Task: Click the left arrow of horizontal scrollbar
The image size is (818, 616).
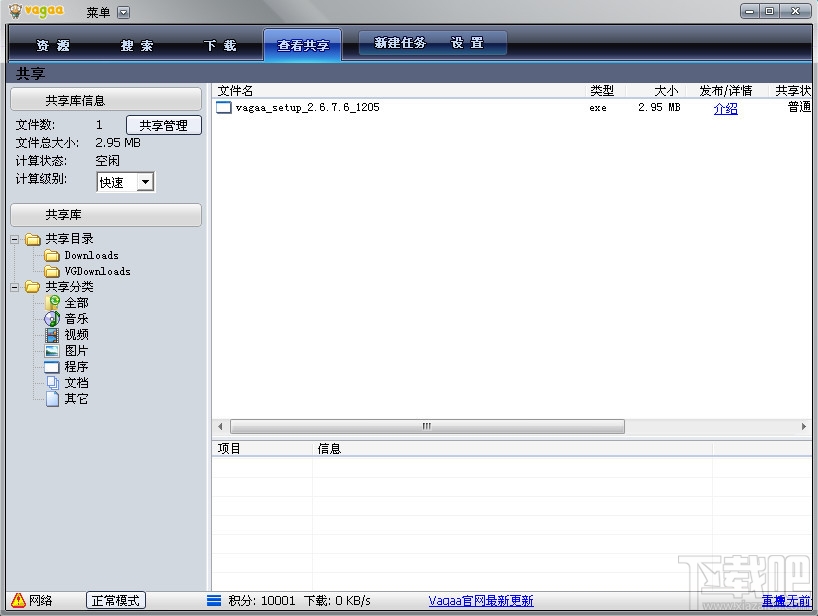Action: [x=220, y=427]
